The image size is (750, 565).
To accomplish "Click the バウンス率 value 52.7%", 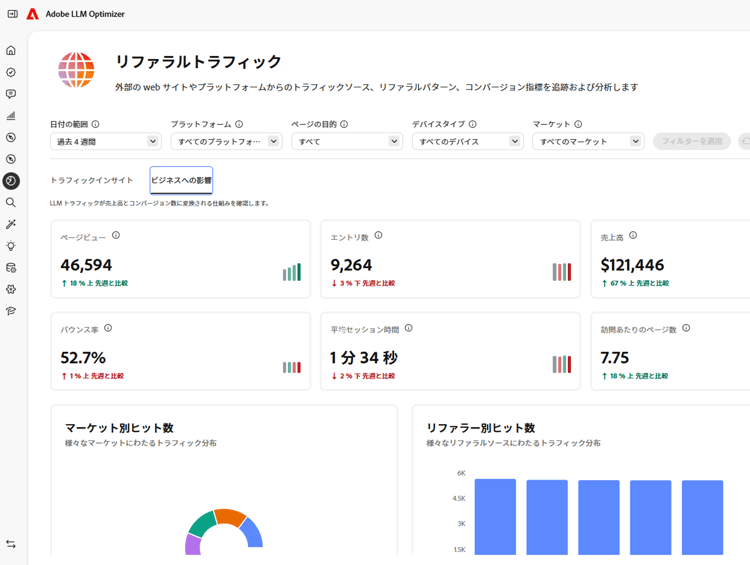I will click(83, 357).
